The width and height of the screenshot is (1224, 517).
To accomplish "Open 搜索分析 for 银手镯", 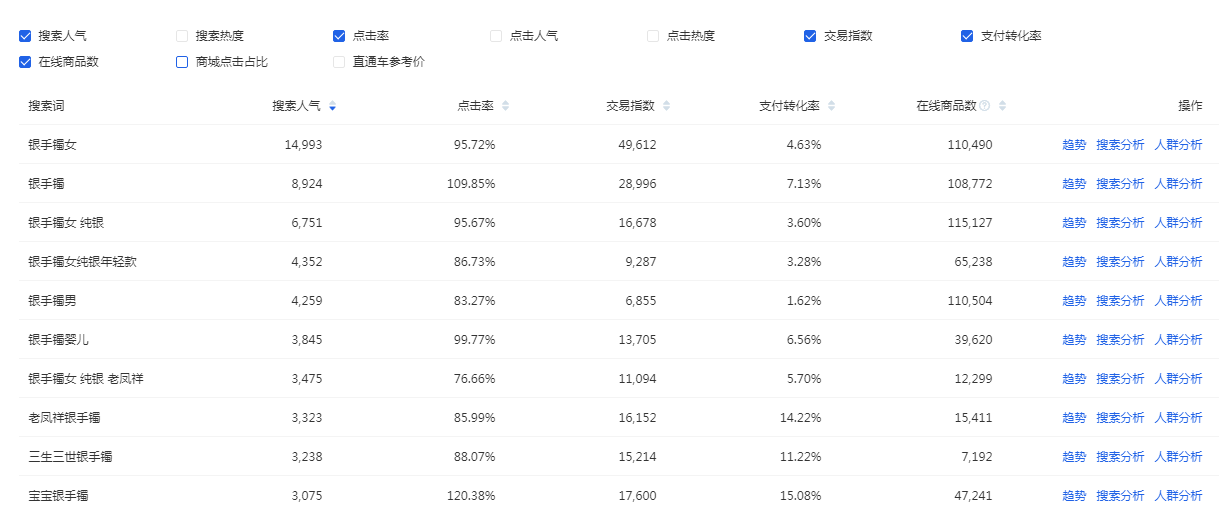I will pos(1120,184).
